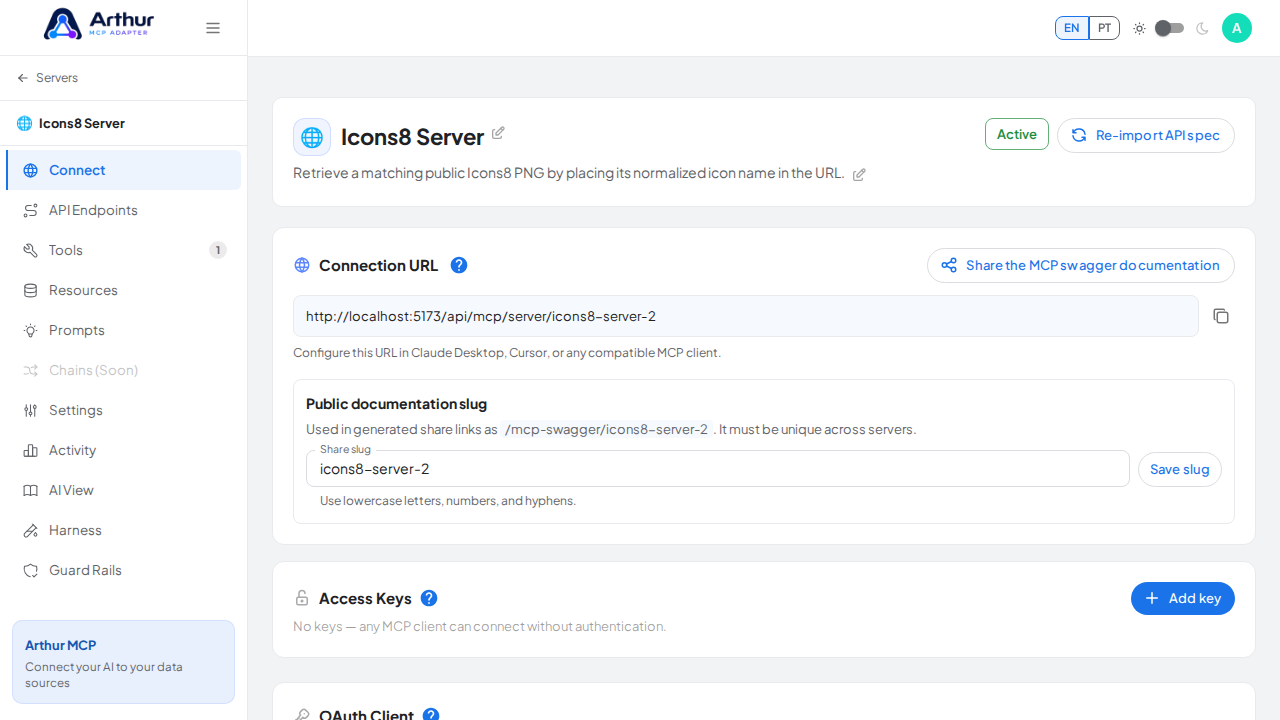Open Guard Rails page
Image resolution: width=1280 pixels, height=720 pixels.
click(x=124, y=570)
